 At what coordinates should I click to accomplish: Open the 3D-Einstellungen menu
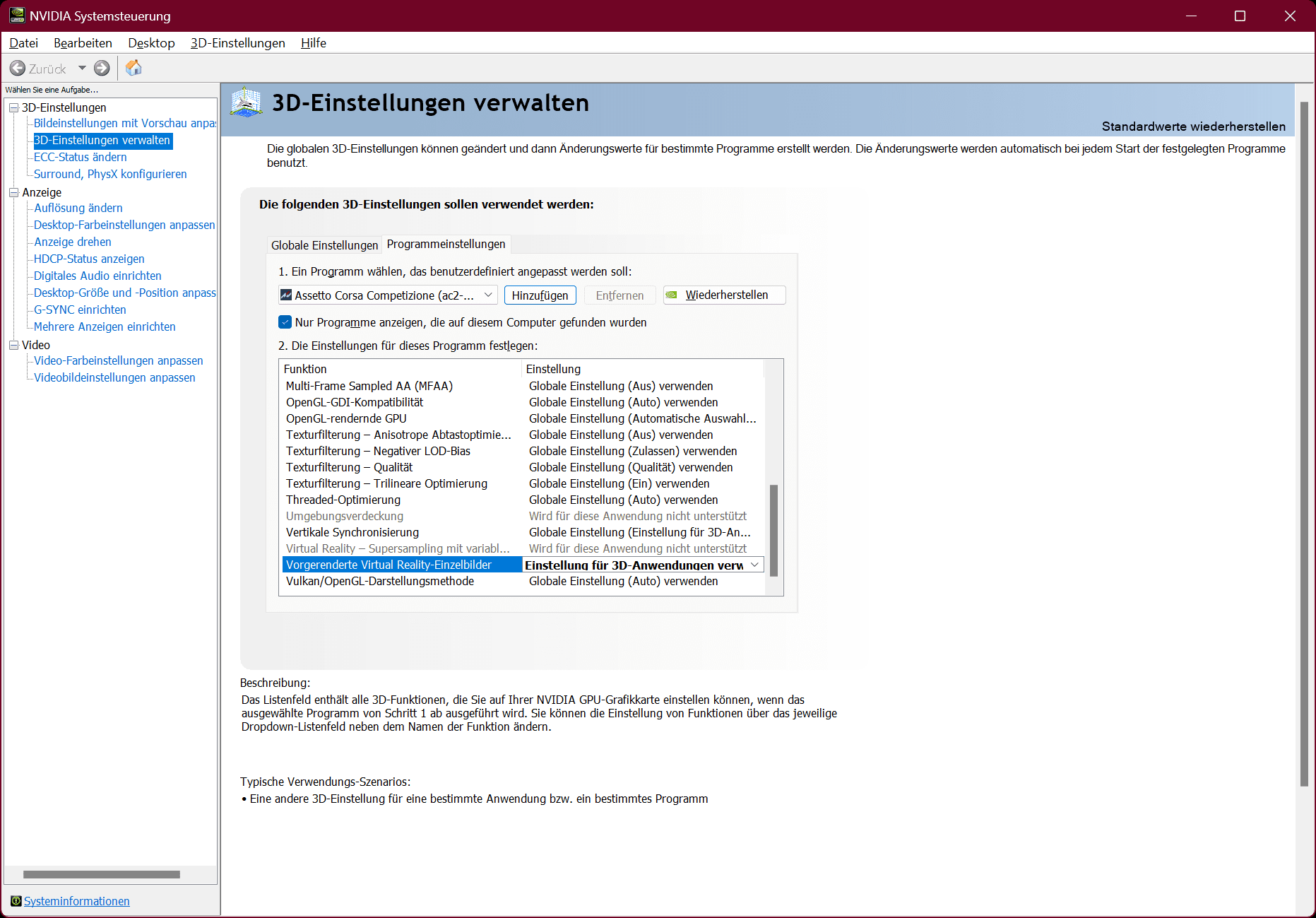click(x=237, y=43)
